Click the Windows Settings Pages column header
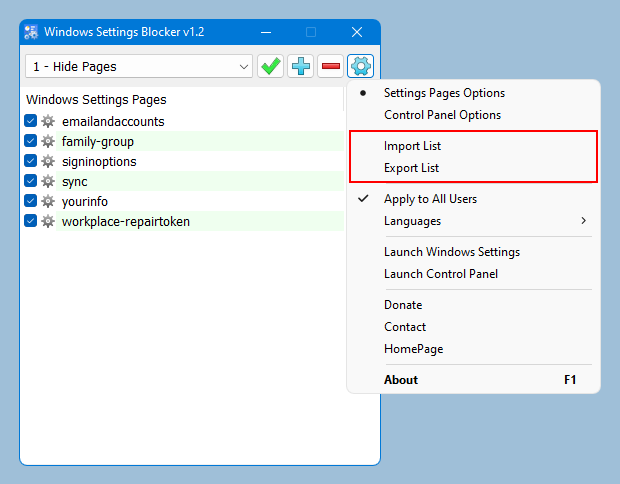This screenshot has height=484, width=620. [x=96, y=100]
